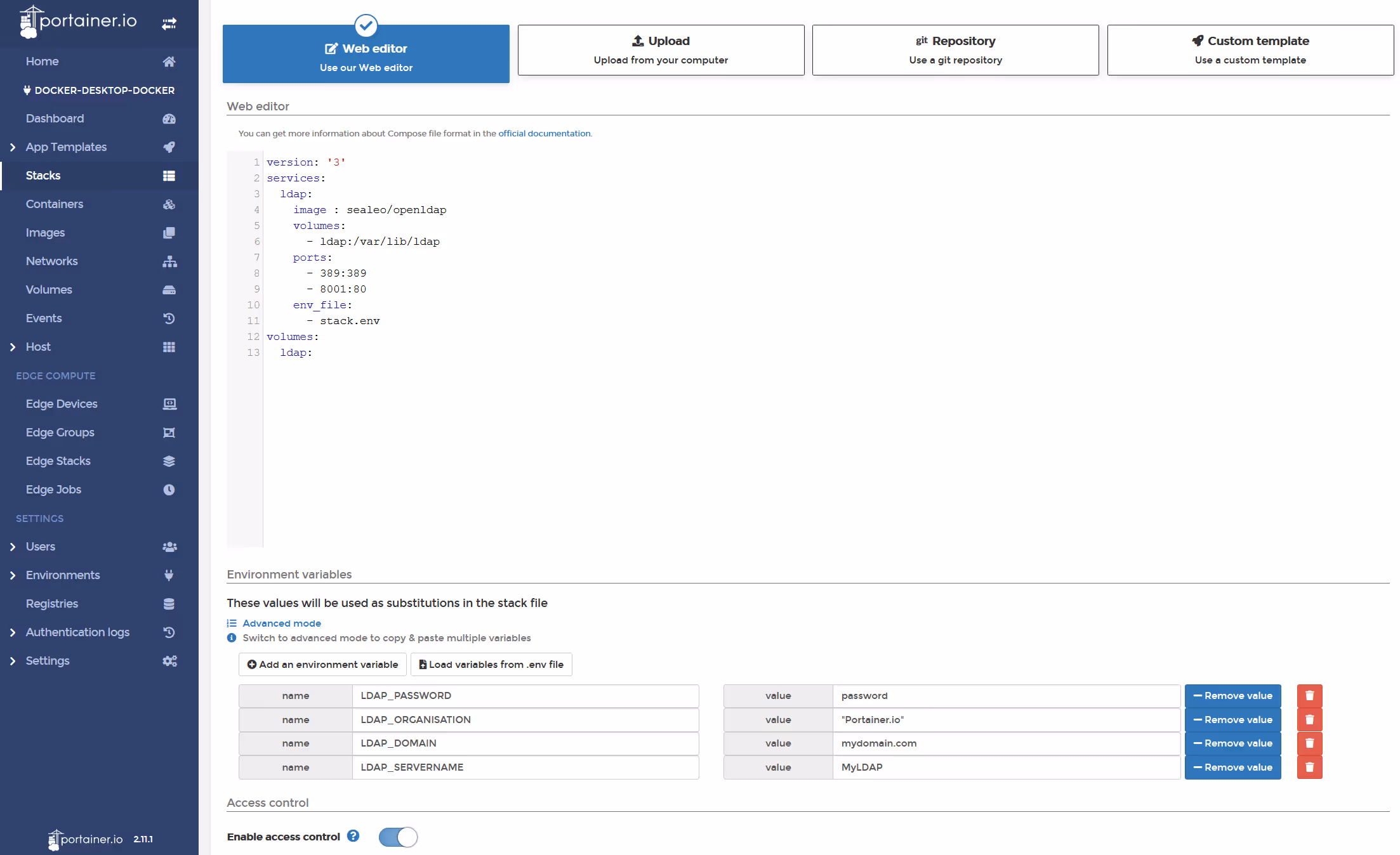Click the Dashboard gauge icon

pyautogui.click(x=169, y=119)
